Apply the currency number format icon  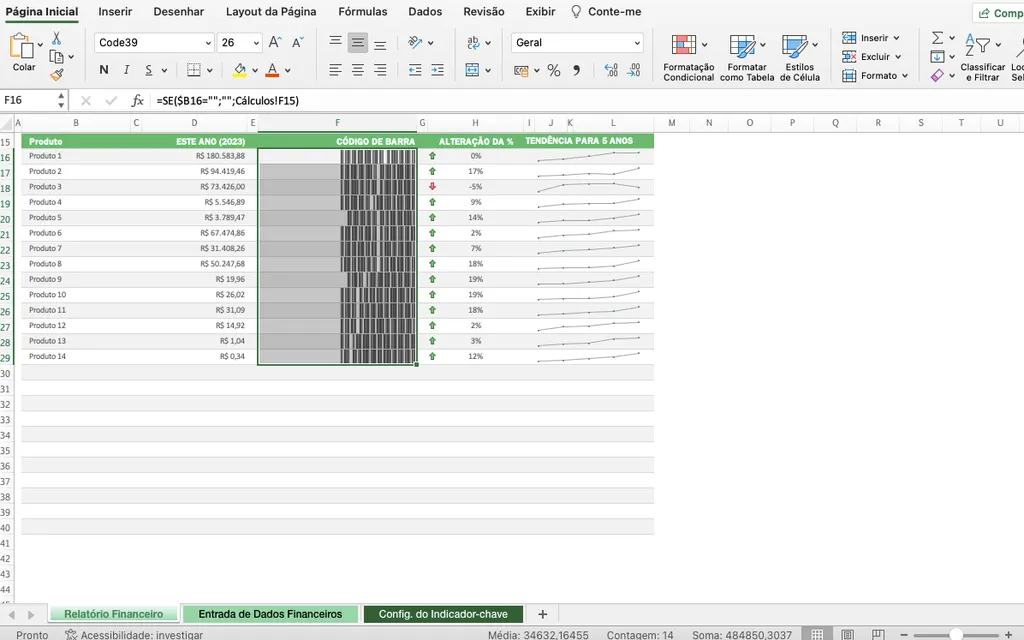tap(521, 71)
